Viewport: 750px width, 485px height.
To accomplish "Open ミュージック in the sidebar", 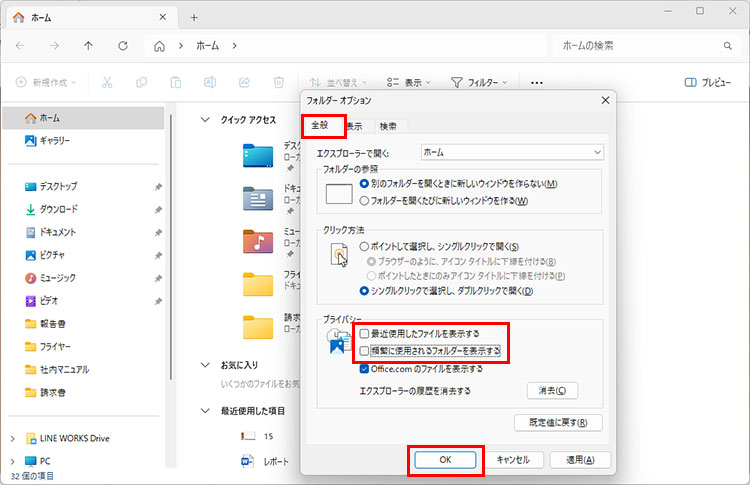I will tap(50, 278).
